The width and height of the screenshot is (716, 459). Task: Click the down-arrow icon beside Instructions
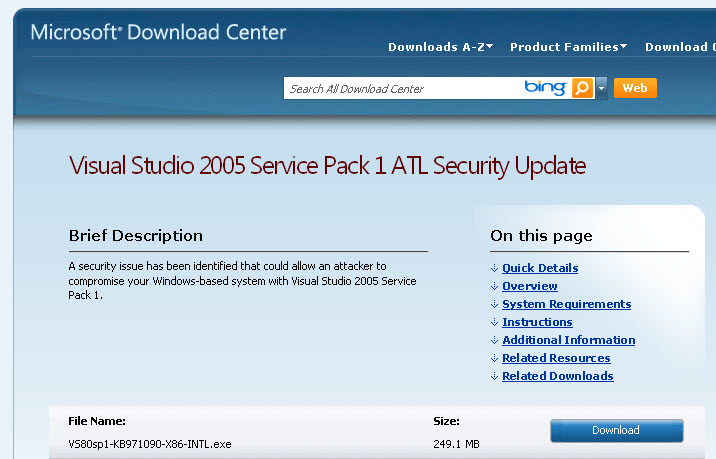click(x=494, y=322)
